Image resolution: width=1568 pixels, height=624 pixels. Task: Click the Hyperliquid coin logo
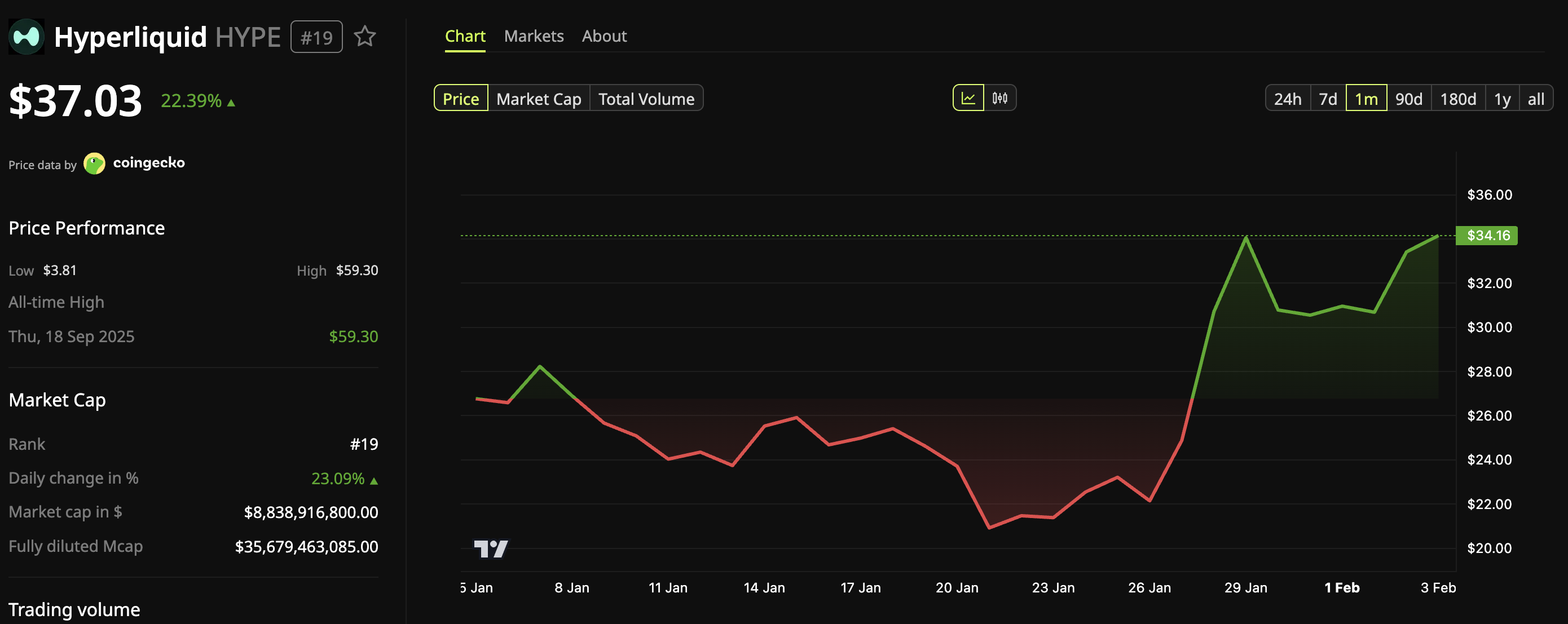click(26, 37)
